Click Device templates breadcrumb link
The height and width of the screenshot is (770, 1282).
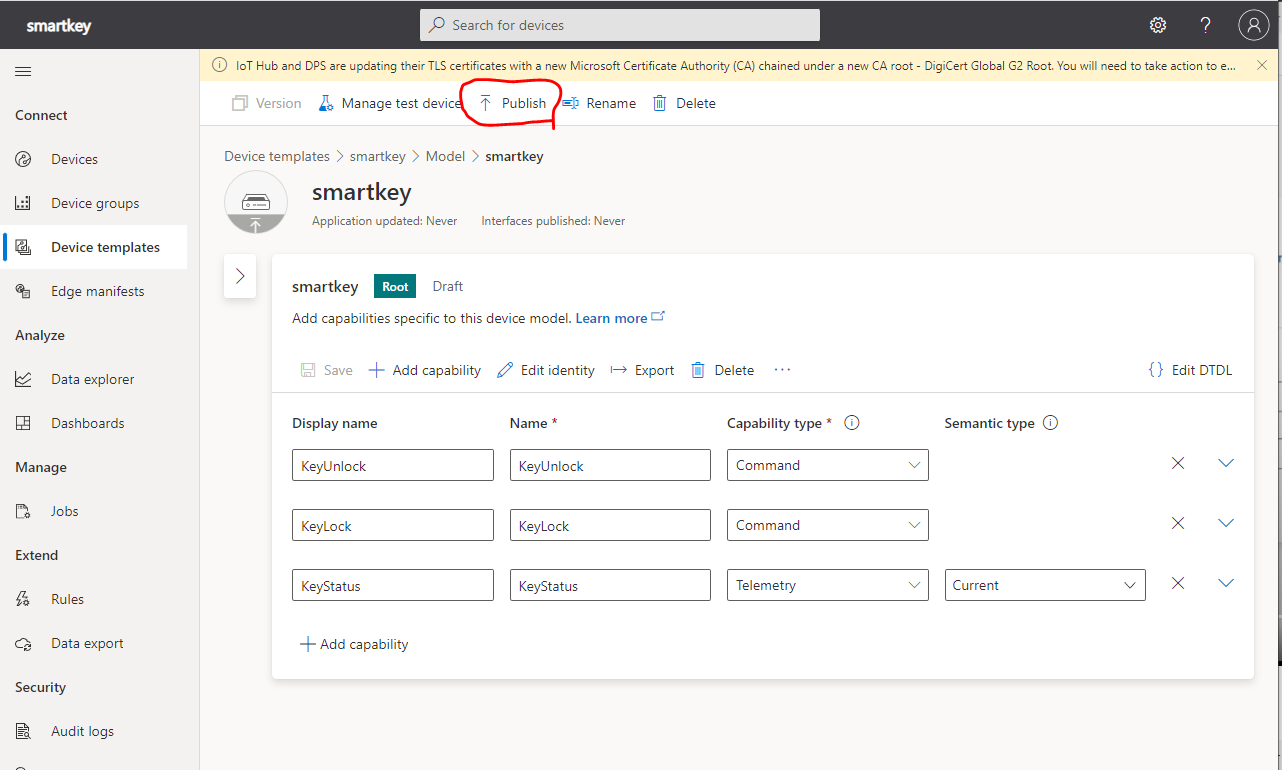tap(277, 156)
